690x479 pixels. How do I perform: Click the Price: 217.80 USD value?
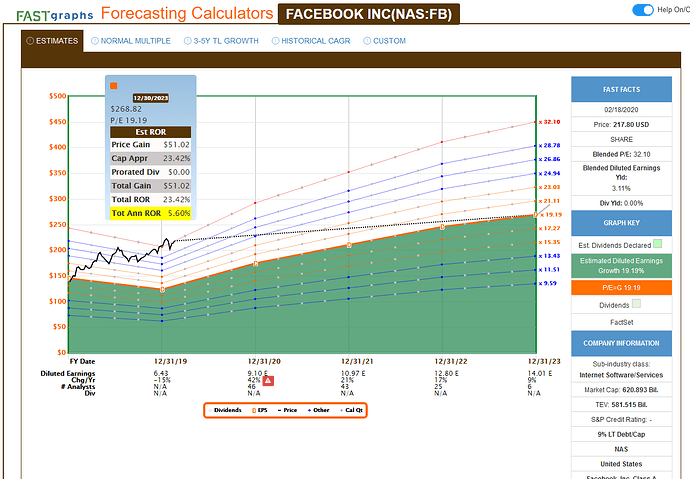[621, 124]
